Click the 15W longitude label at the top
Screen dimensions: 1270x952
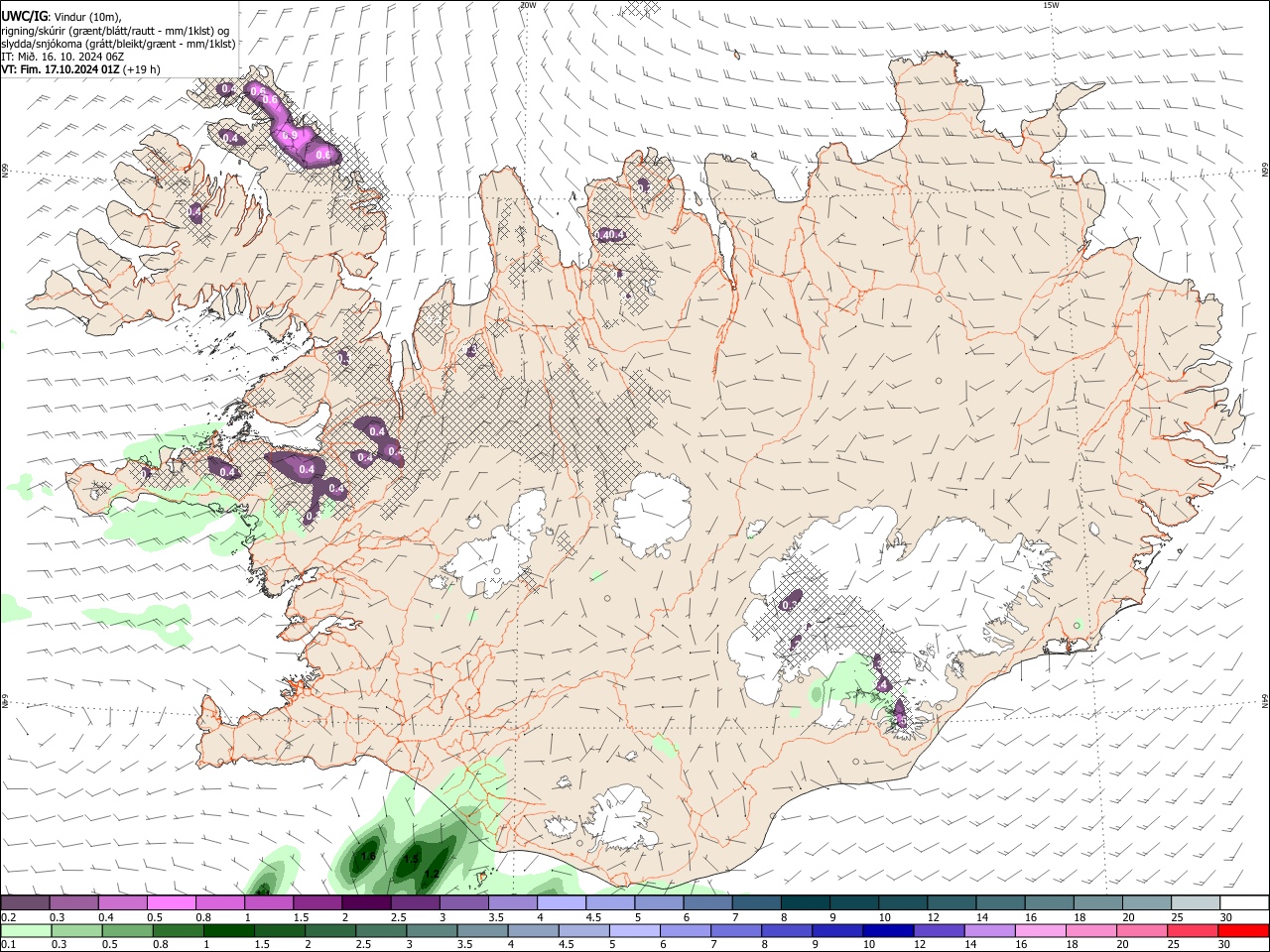1051,5
